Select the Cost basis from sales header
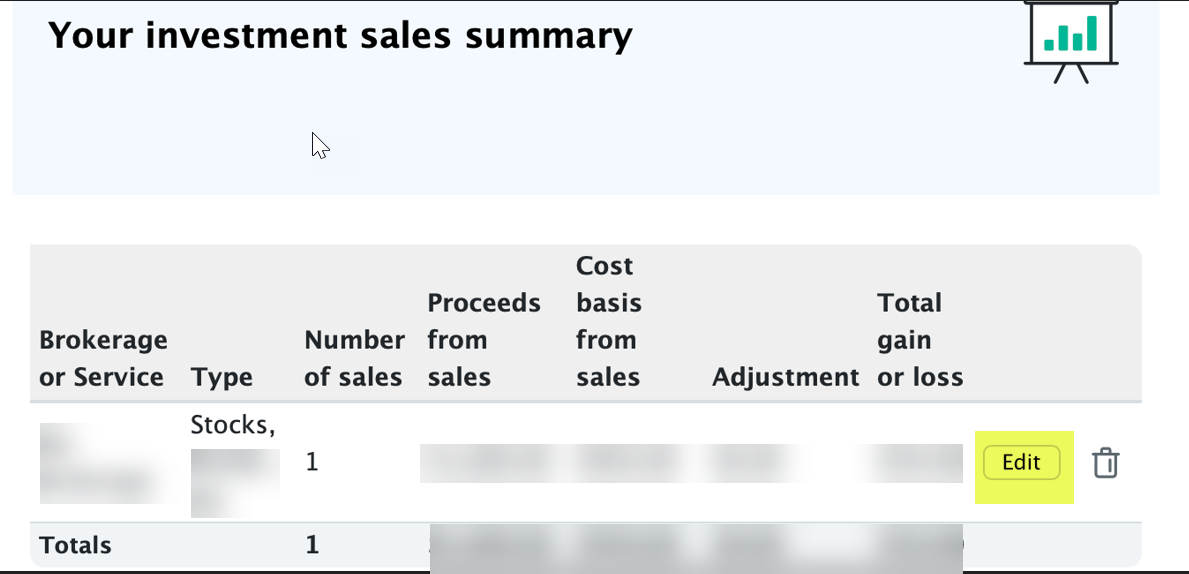The height and width of the screenshot is (574, 1189). 609,322
